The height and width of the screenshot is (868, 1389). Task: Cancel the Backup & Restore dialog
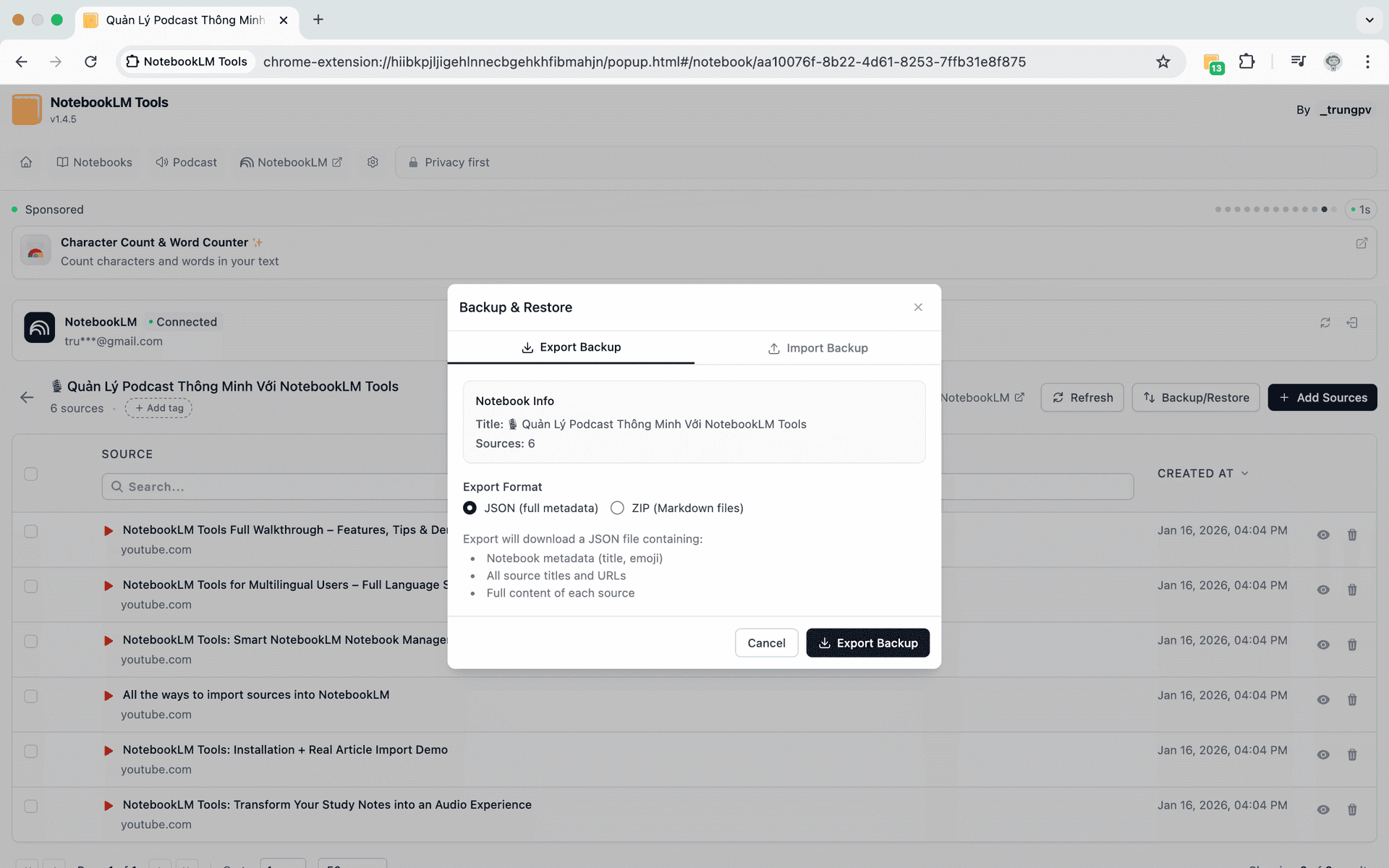[766, 642]
